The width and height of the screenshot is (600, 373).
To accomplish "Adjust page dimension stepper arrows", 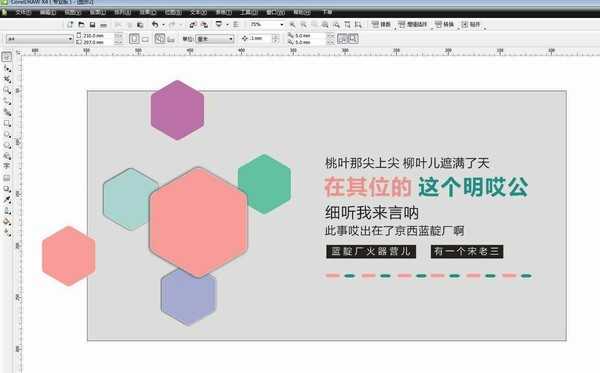I will tap(118, 39).
